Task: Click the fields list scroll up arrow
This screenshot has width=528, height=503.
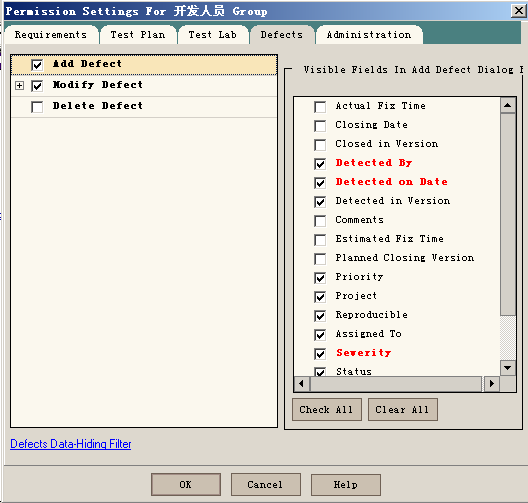Action: (507, 105)
